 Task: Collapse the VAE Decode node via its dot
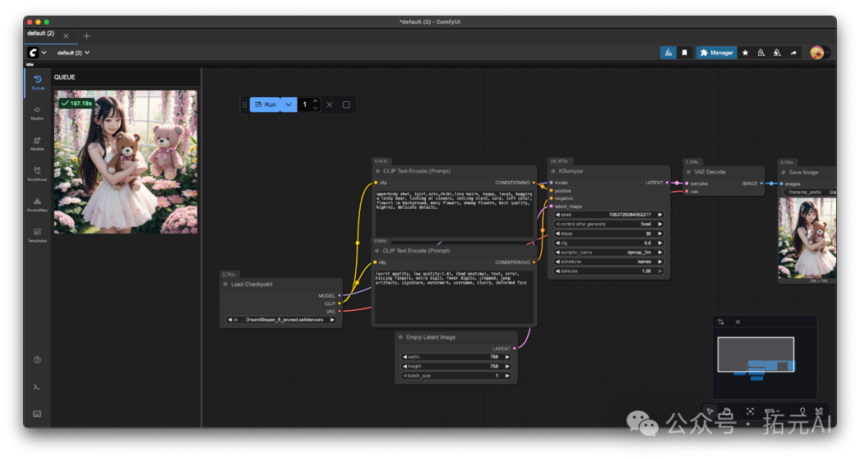click(689, 172)
